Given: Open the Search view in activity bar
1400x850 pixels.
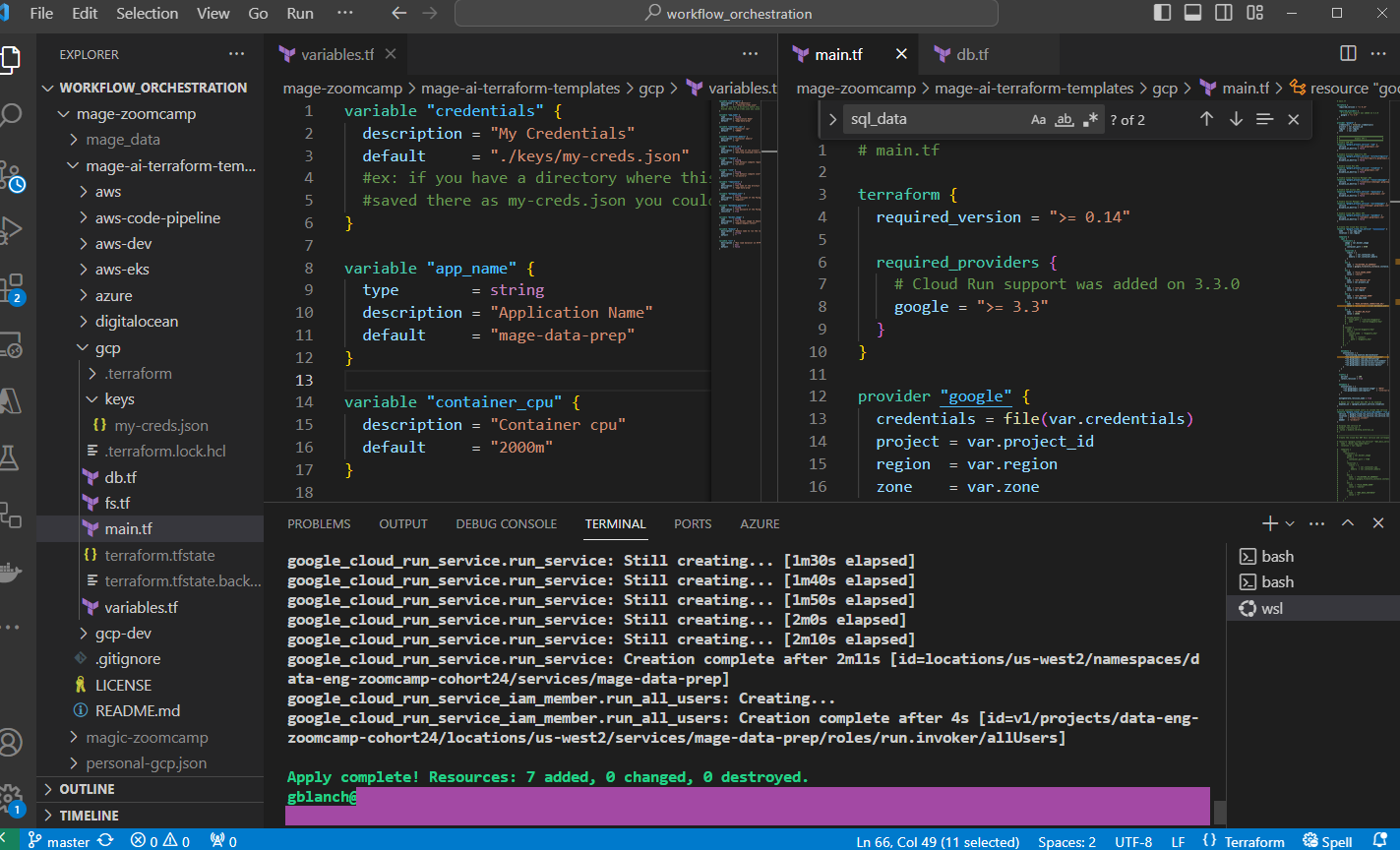Looking at the screenshot, I should (x=10, y=115).
